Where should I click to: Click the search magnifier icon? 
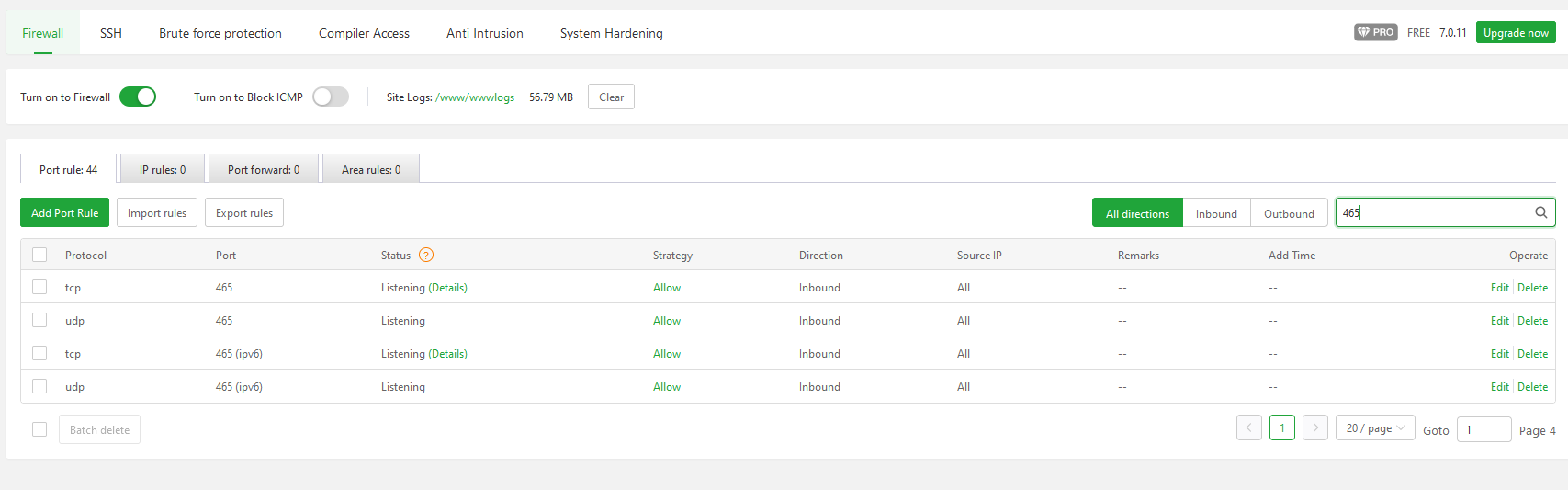coord(1540,212)
